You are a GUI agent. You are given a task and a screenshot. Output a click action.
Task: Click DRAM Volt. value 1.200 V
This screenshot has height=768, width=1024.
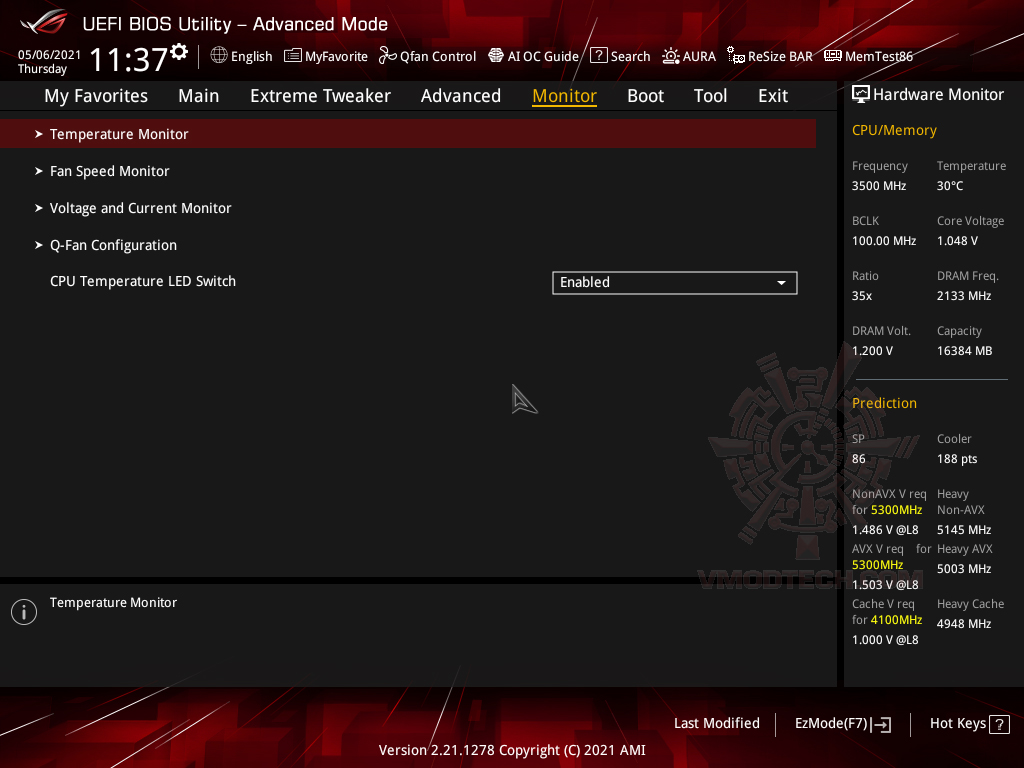872,351
